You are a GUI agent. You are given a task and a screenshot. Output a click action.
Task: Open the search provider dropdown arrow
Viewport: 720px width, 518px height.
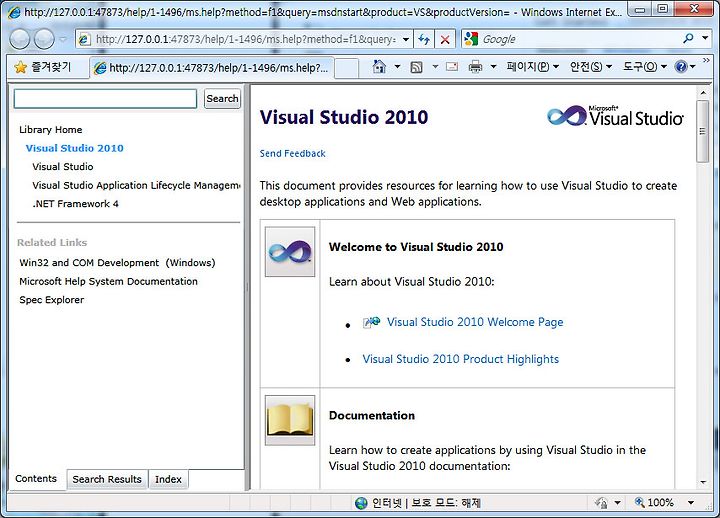tap(705, 39)
